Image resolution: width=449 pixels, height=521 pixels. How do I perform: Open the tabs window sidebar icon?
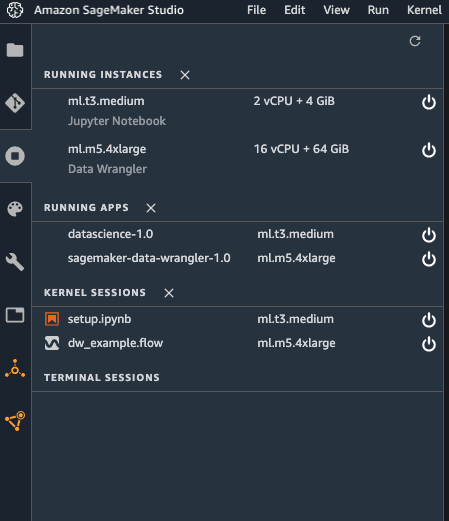[x=15, y=315]
